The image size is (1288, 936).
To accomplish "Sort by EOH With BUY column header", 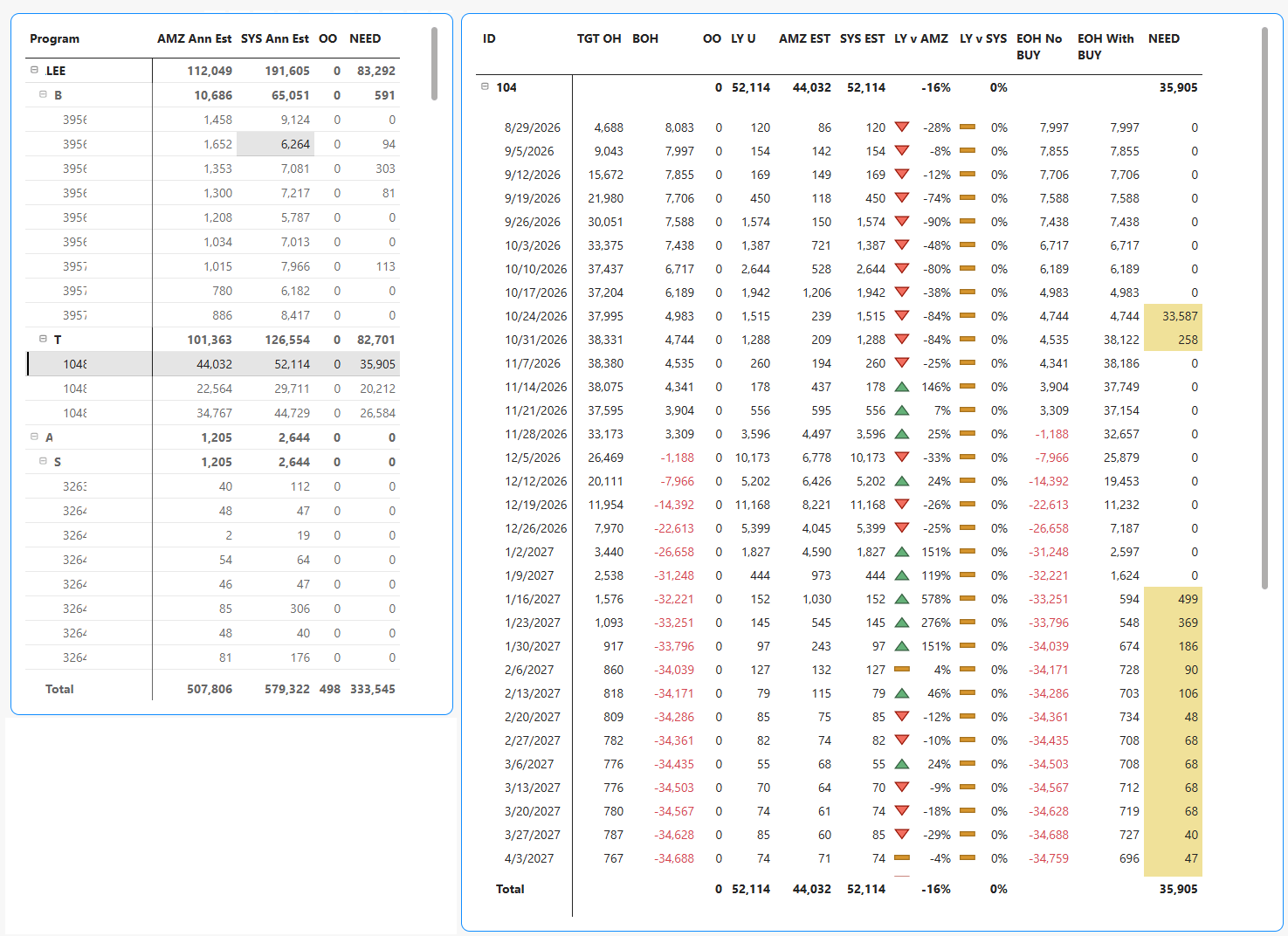I will [1105, 46].
